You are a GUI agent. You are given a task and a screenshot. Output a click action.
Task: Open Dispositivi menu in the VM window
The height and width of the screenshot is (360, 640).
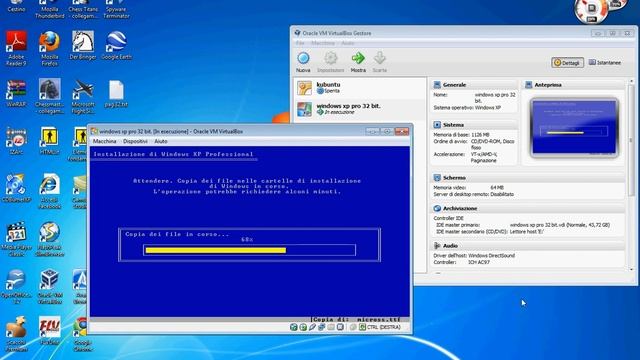(135, 141)
